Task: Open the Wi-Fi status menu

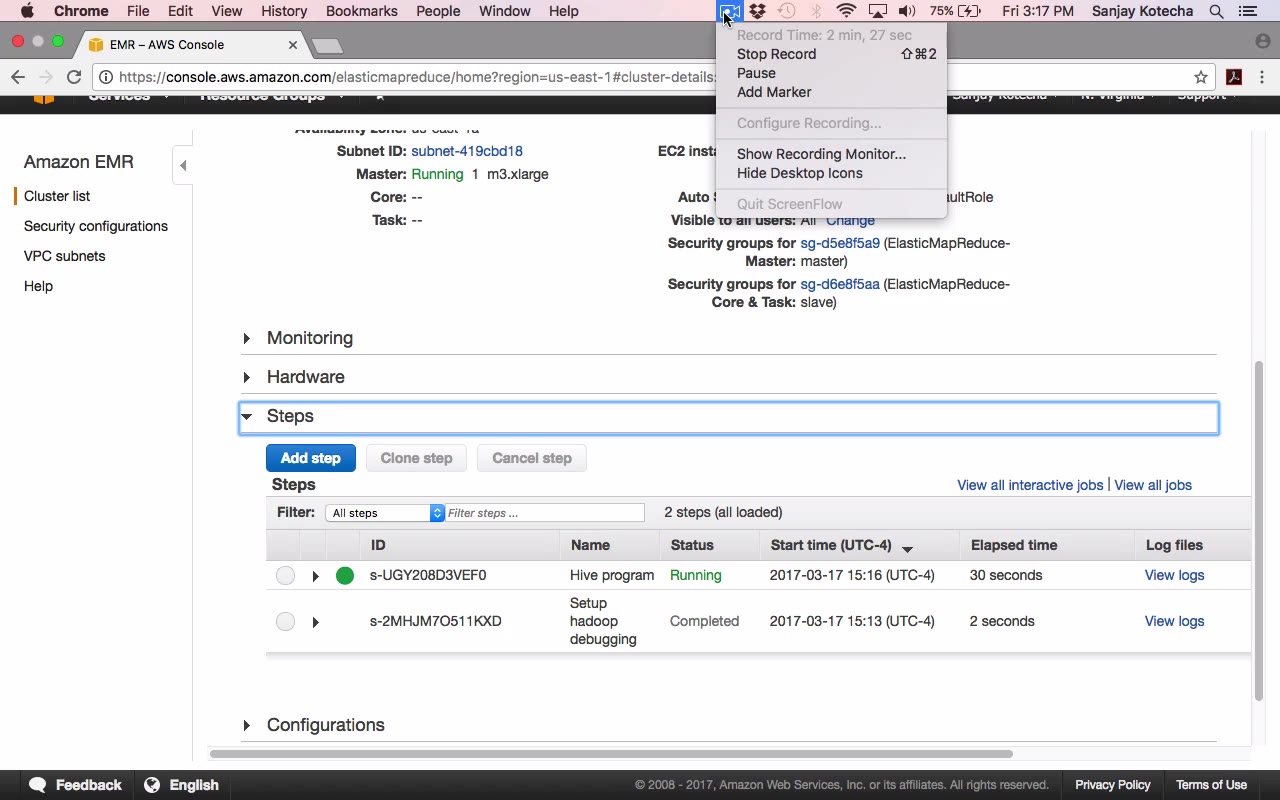Action: click(x=846, y=11)
